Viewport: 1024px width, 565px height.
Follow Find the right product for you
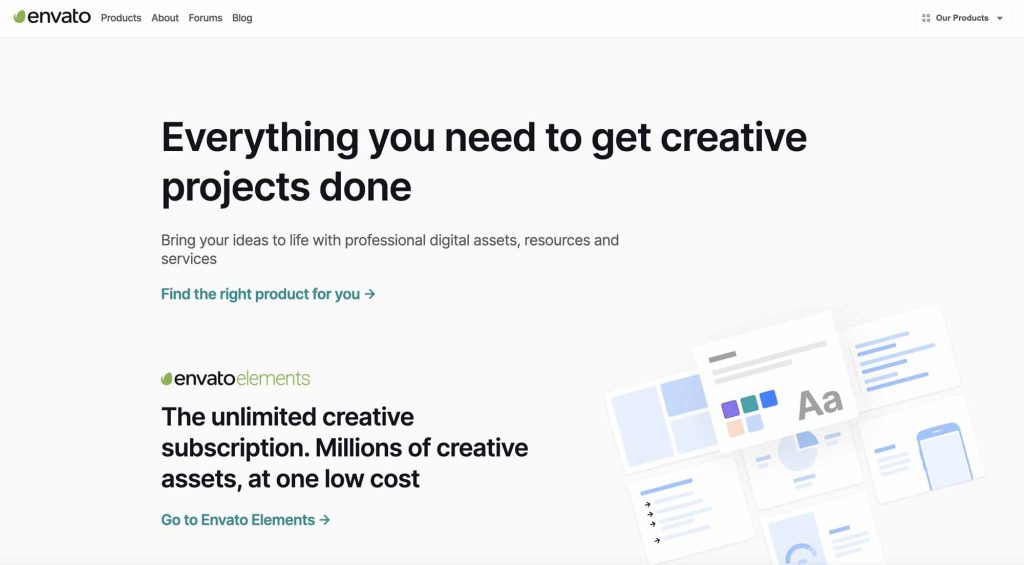[268, 294]
